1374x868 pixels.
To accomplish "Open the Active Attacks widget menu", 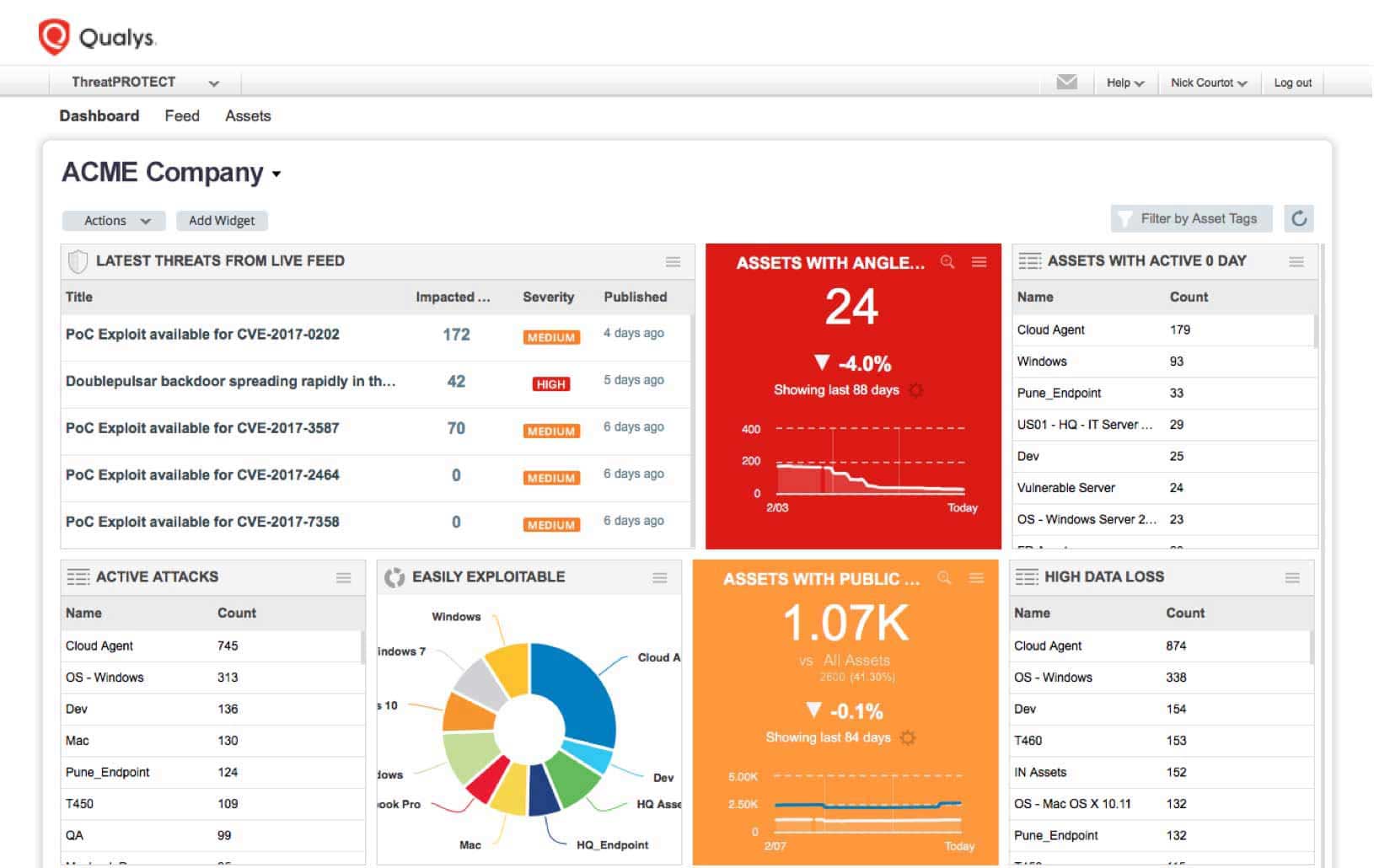I will pyautogui.click(x=343, y=578).
